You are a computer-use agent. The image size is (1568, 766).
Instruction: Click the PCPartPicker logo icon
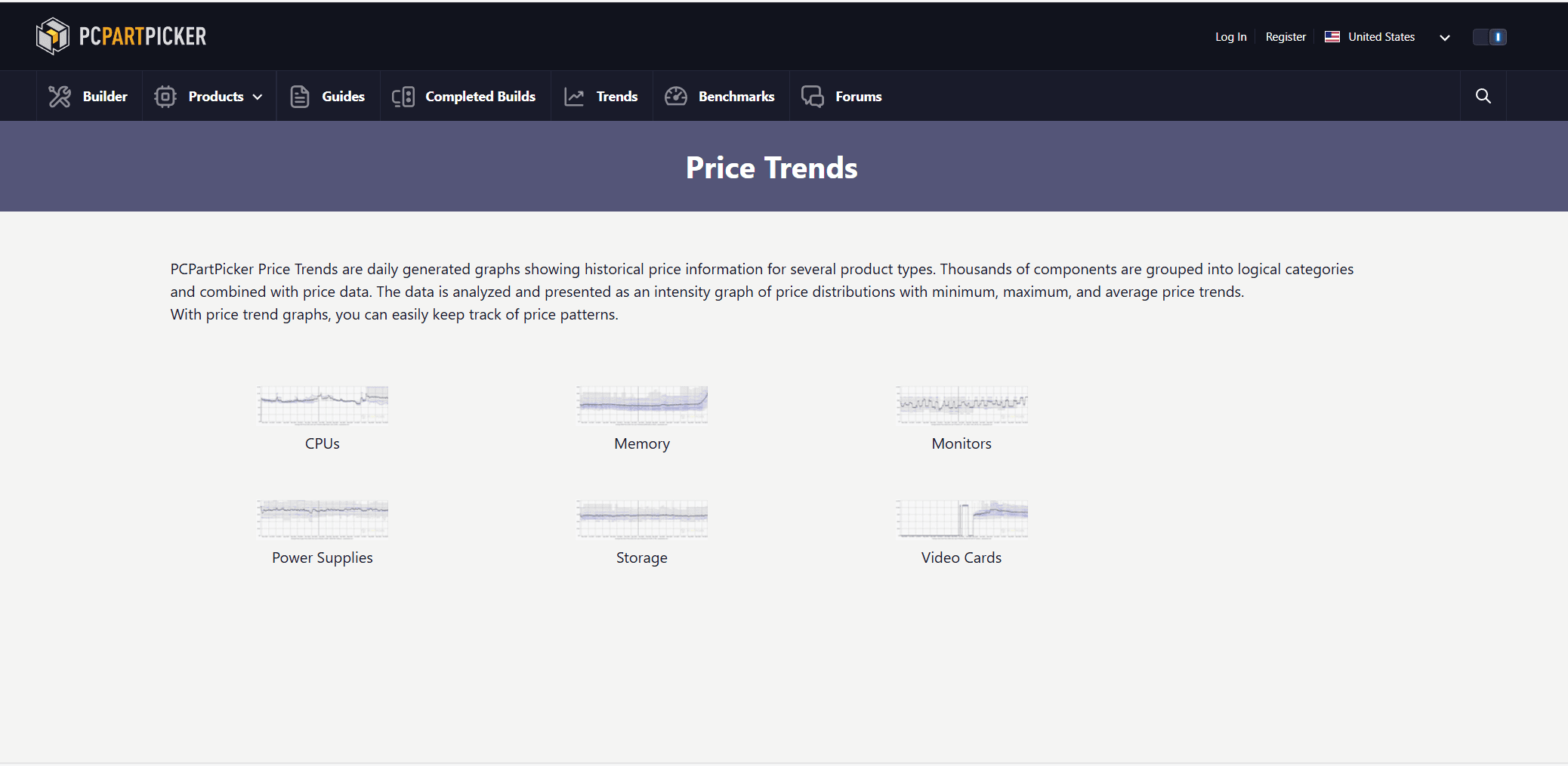tap(53, 36)
